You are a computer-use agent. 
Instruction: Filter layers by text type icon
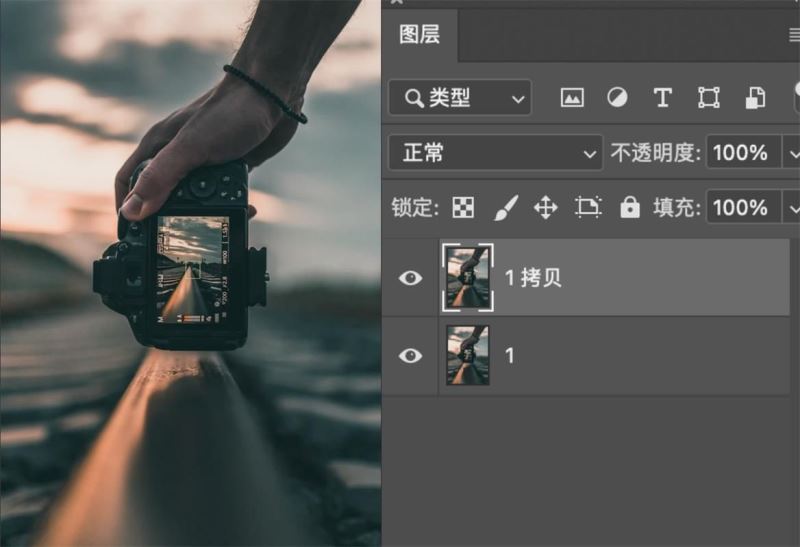[662, 98]
